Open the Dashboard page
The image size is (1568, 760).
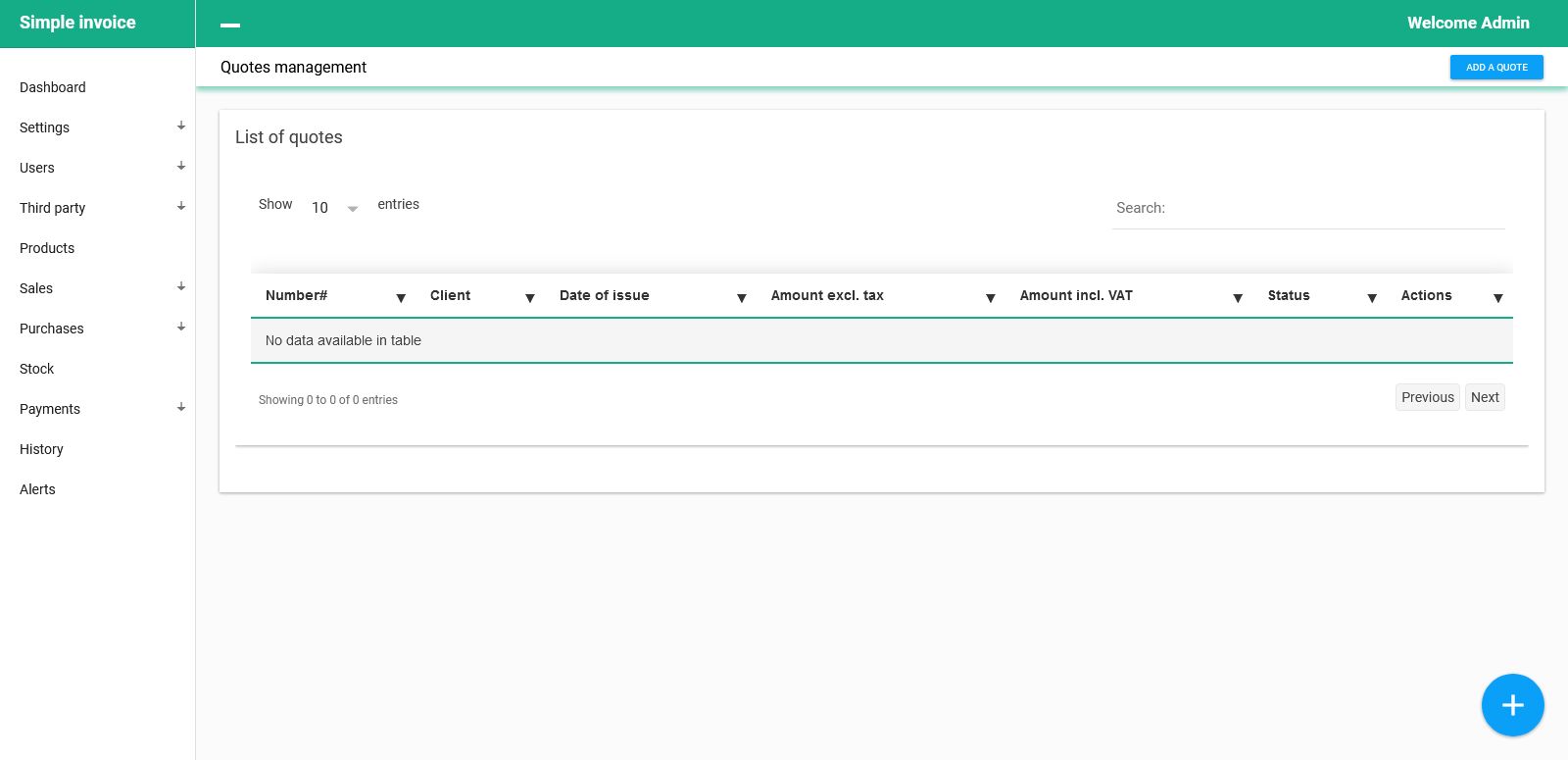click(x=53, y=87)
